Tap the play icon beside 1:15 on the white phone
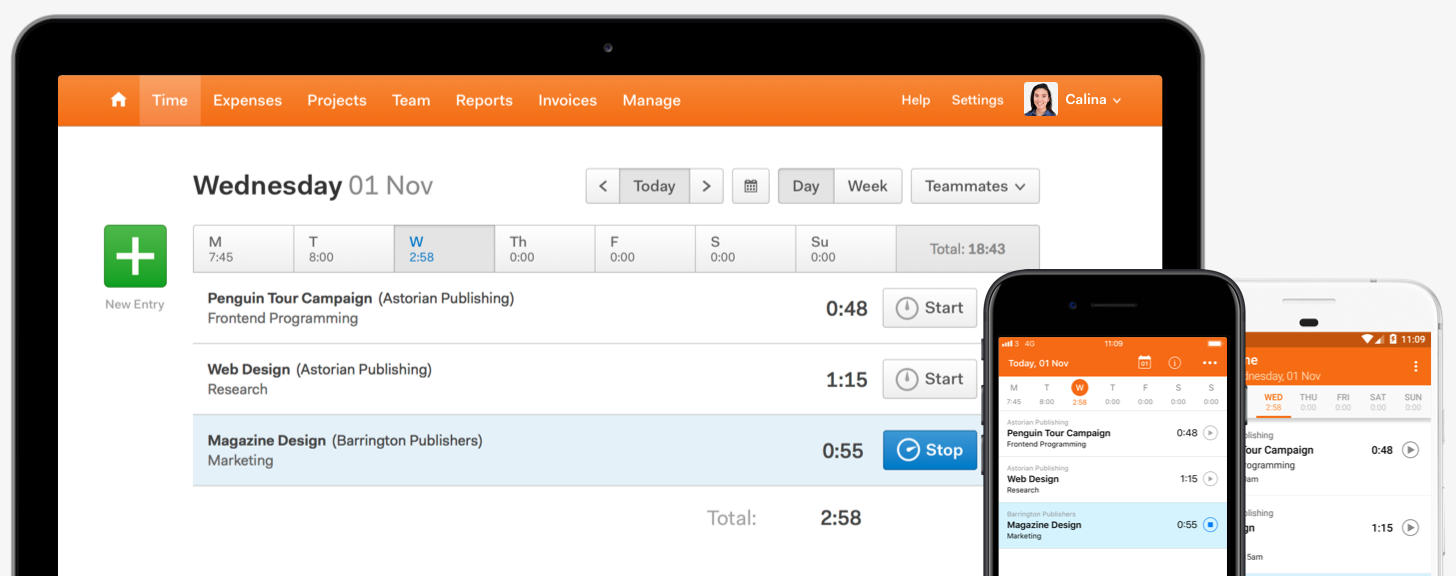The image size is (1456, 576). [1410, 527]
